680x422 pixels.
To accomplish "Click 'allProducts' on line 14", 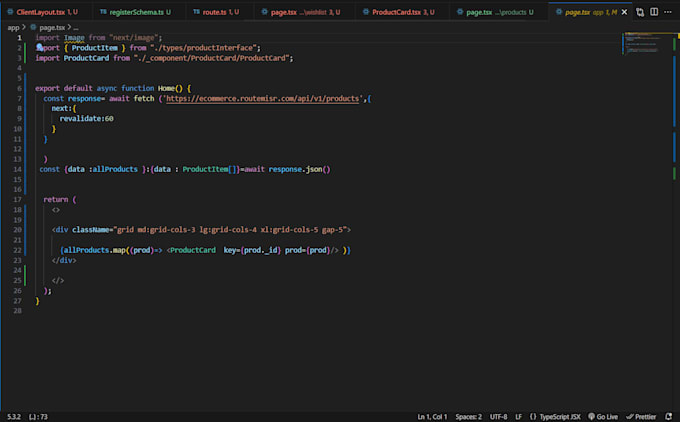I will [x=115, y=169].
